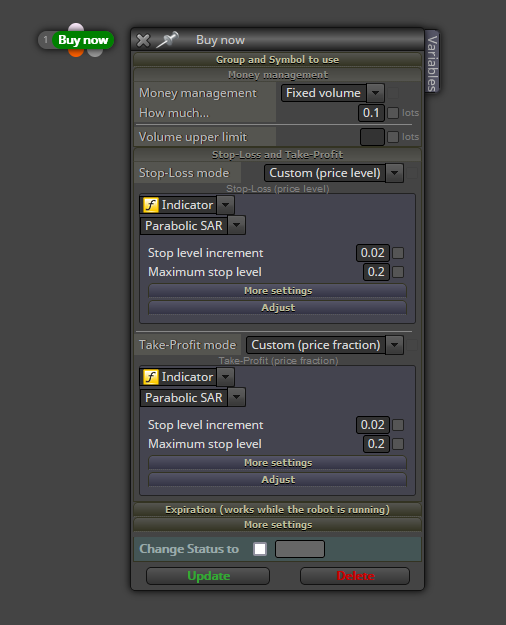Close the Buy now panel with X icon
The height and width of the screenshot is (625, 506).
pos(143,40)
